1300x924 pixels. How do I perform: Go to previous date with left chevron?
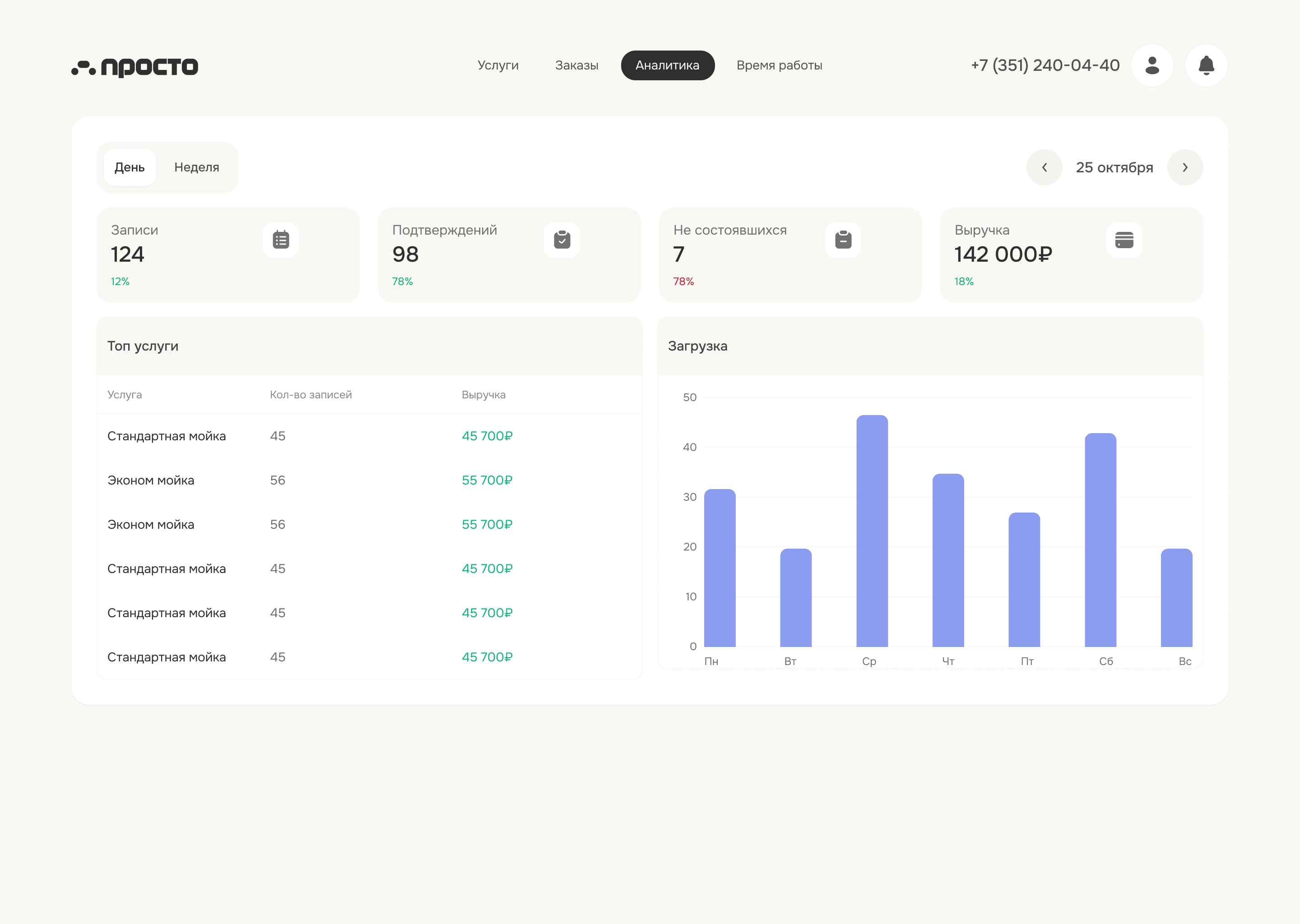pos(1044,167)
